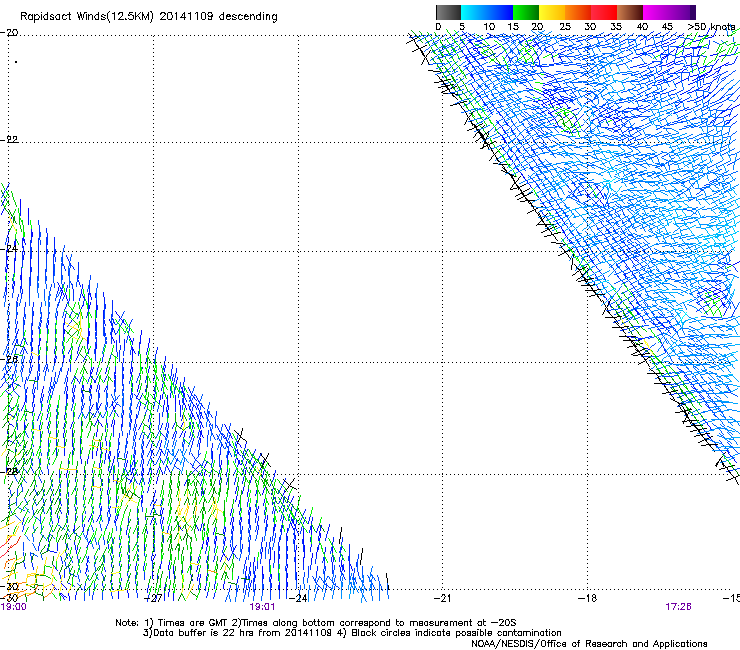
Task: Click the -27 longitude axis label
Action: point(153,598)
